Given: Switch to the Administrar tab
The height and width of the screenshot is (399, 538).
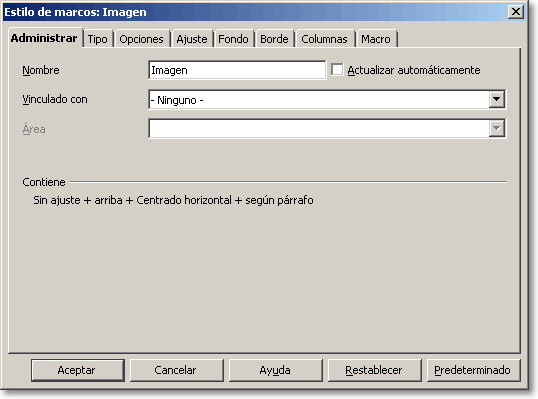Looking at the screenshot, I should click(44, 38).
